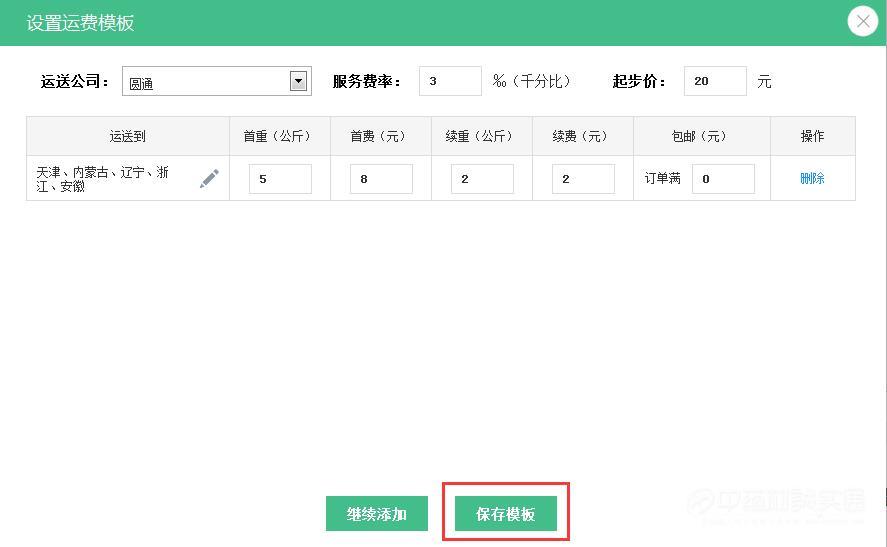
Task: Focus the 服务费率 input field
Action: (450, 81)
